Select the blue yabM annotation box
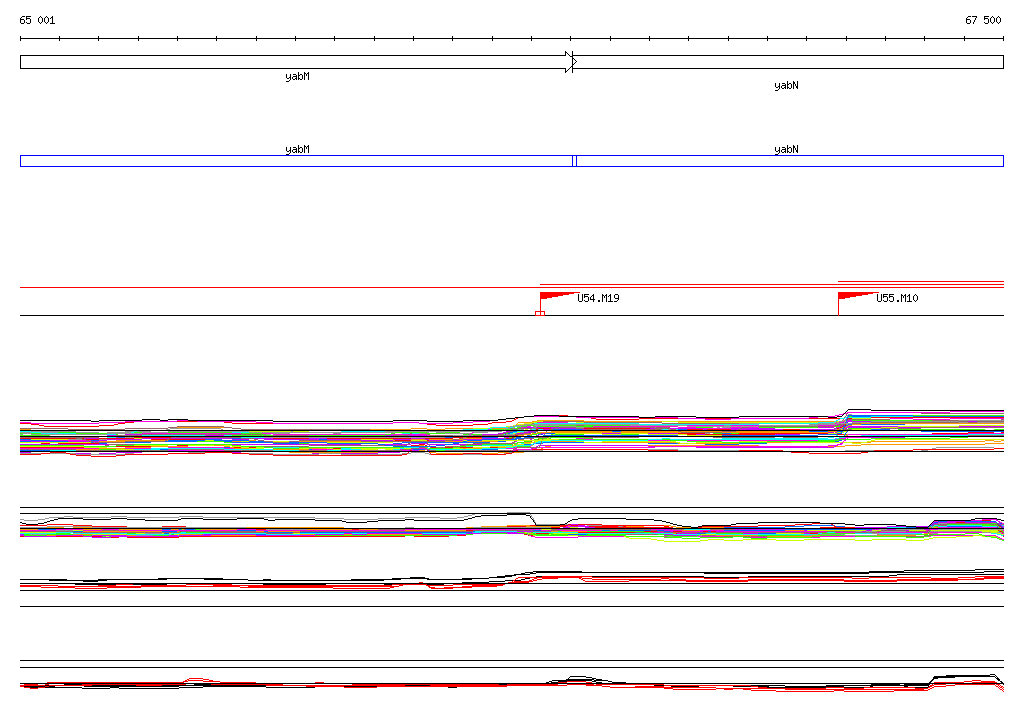The image size is (1024, 714). pos(295,161)
